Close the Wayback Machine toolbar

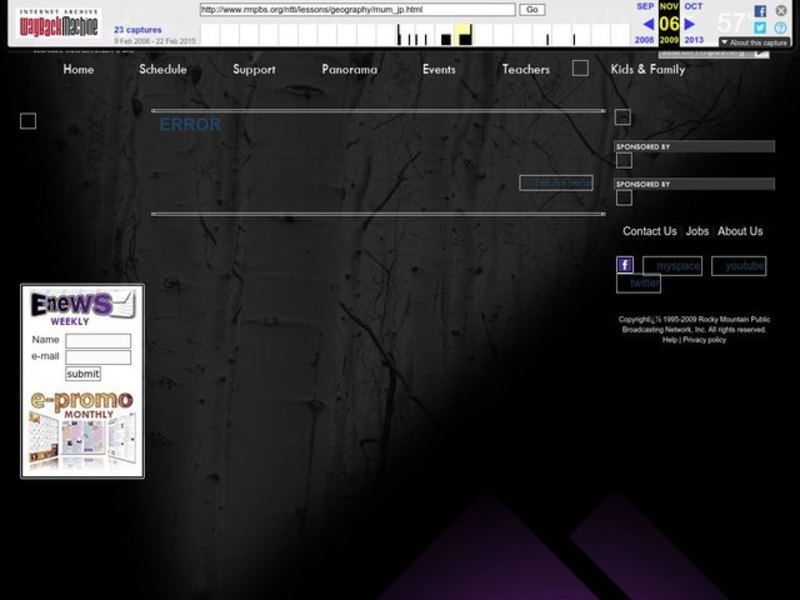pos(781,11)
